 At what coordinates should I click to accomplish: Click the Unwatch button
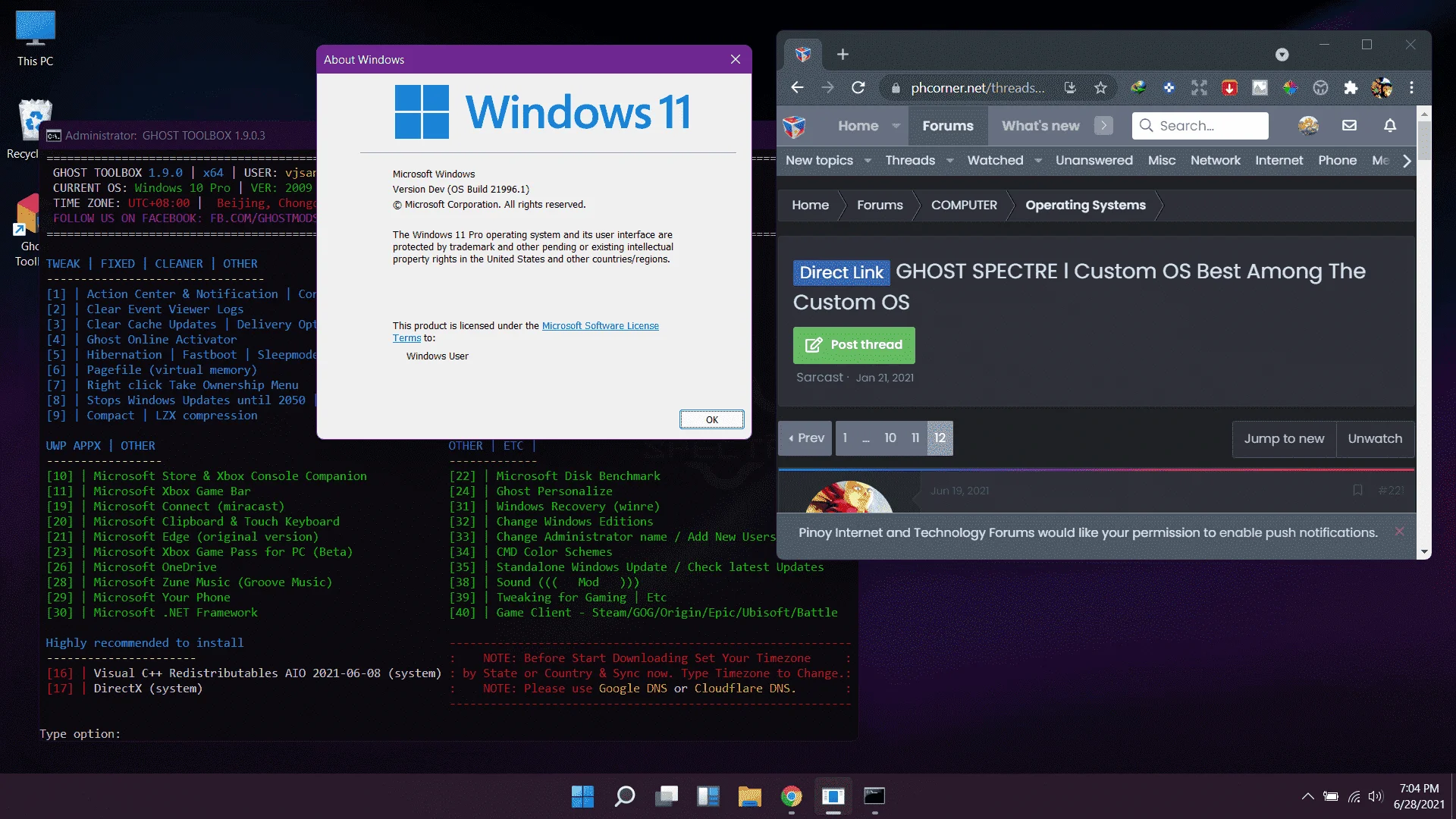(1375, 439)
